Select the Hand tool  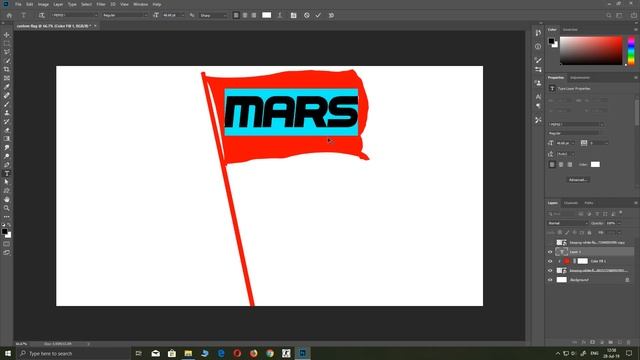[7, 200]
